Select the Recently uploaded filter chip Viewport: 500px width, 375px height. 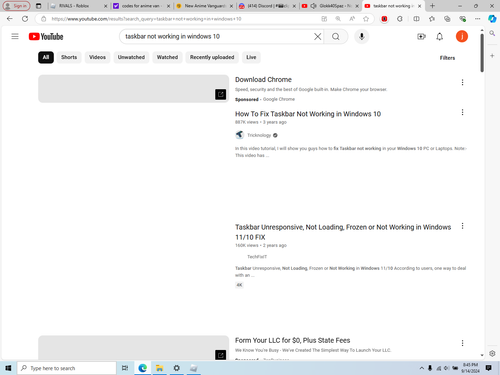click(212, 57)
